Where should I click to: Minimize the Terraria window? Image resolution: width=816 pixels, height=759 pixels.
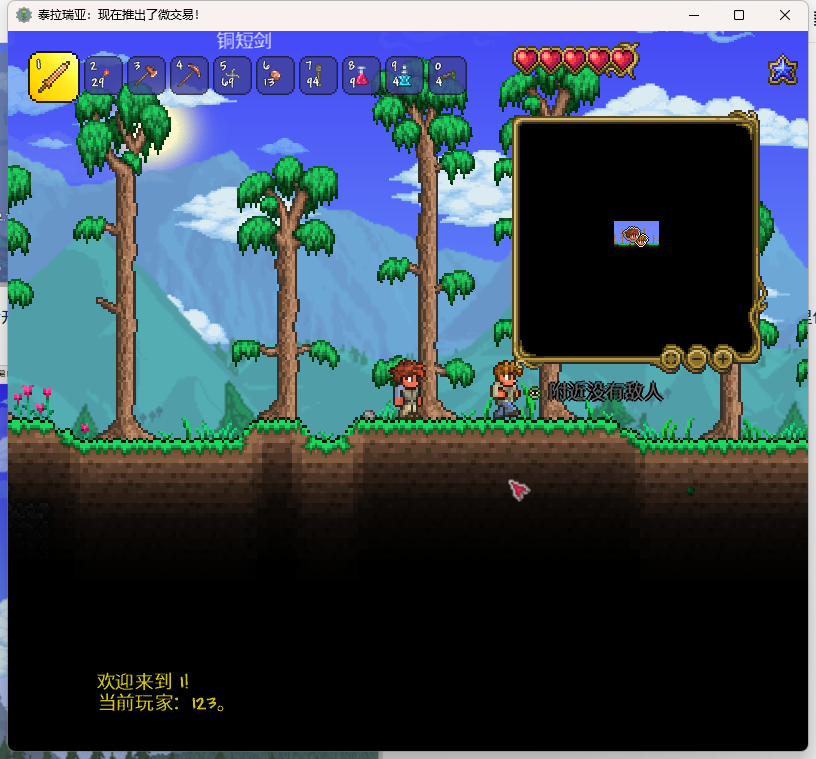tap(694, 15)
